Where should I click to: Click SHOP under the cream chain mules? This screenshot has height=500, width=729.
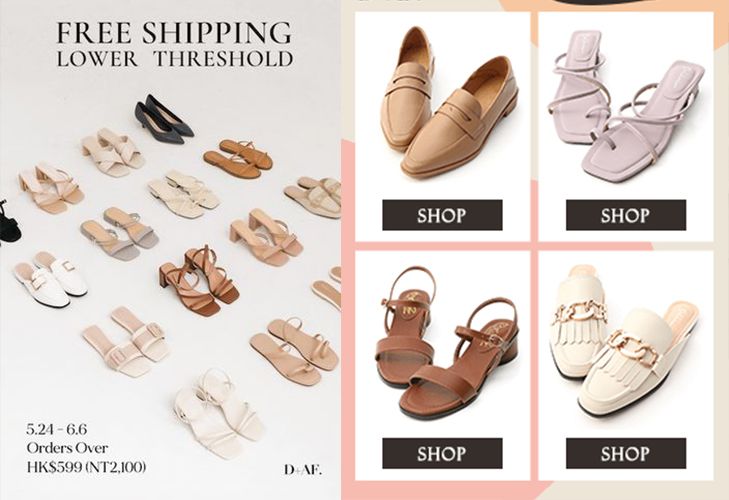[x=626, y=453]
